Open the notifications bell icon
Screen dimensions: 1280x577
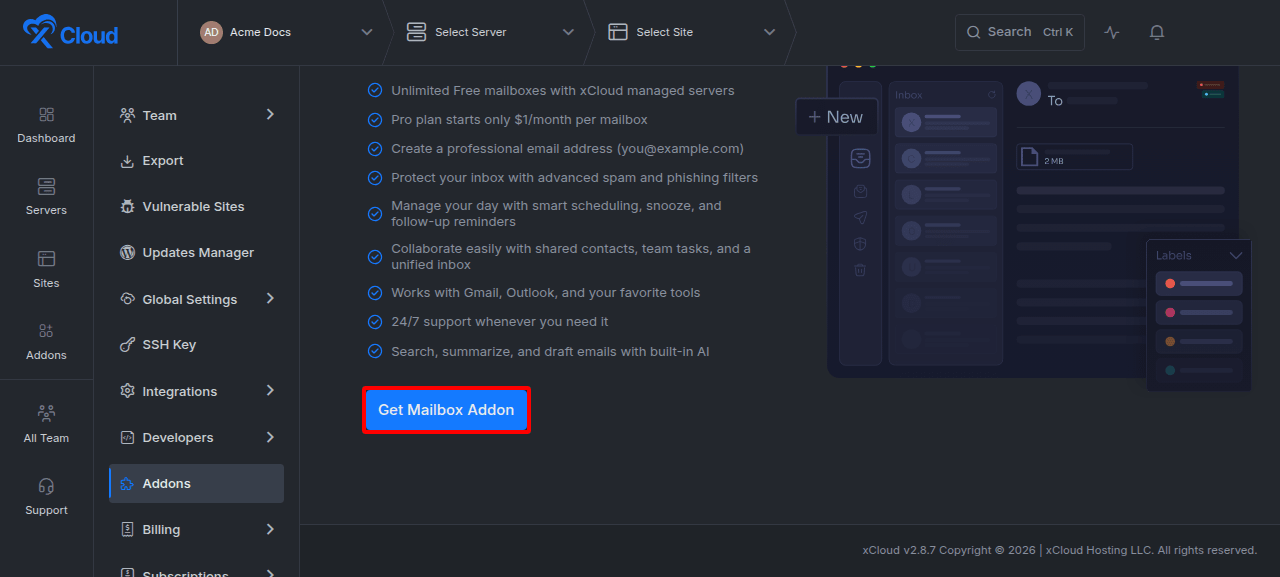coord(1157,32)
